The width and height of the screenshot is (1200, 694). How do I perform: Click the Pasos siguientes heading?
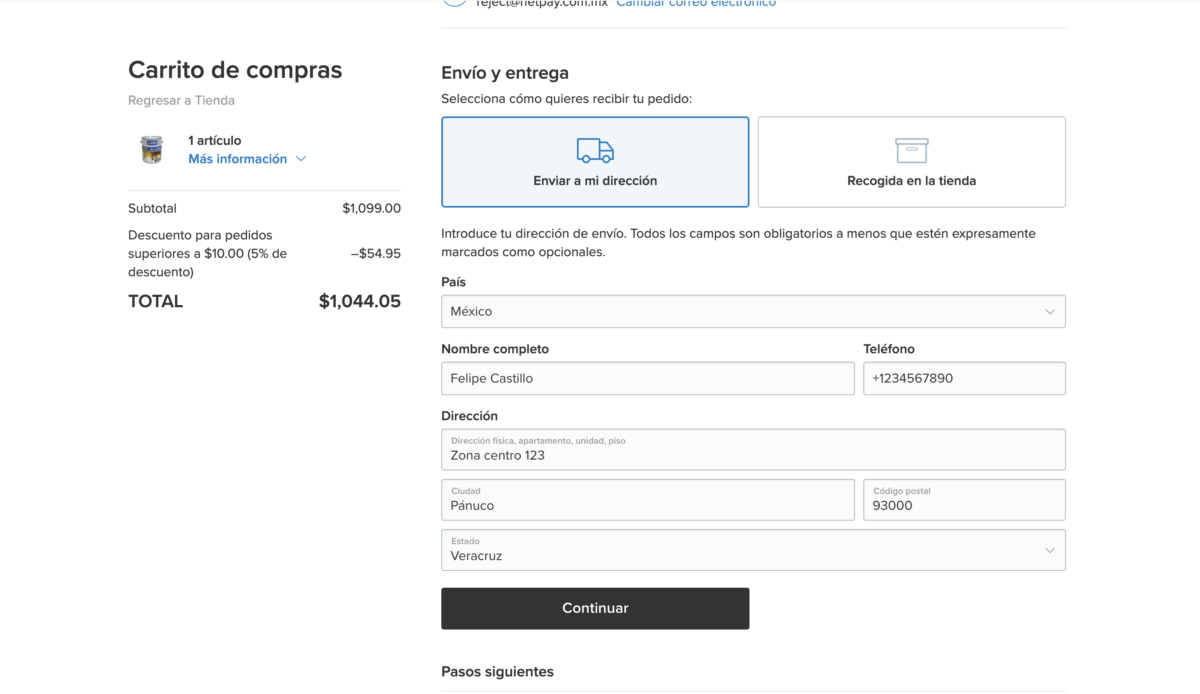click(x=497, y=671)
